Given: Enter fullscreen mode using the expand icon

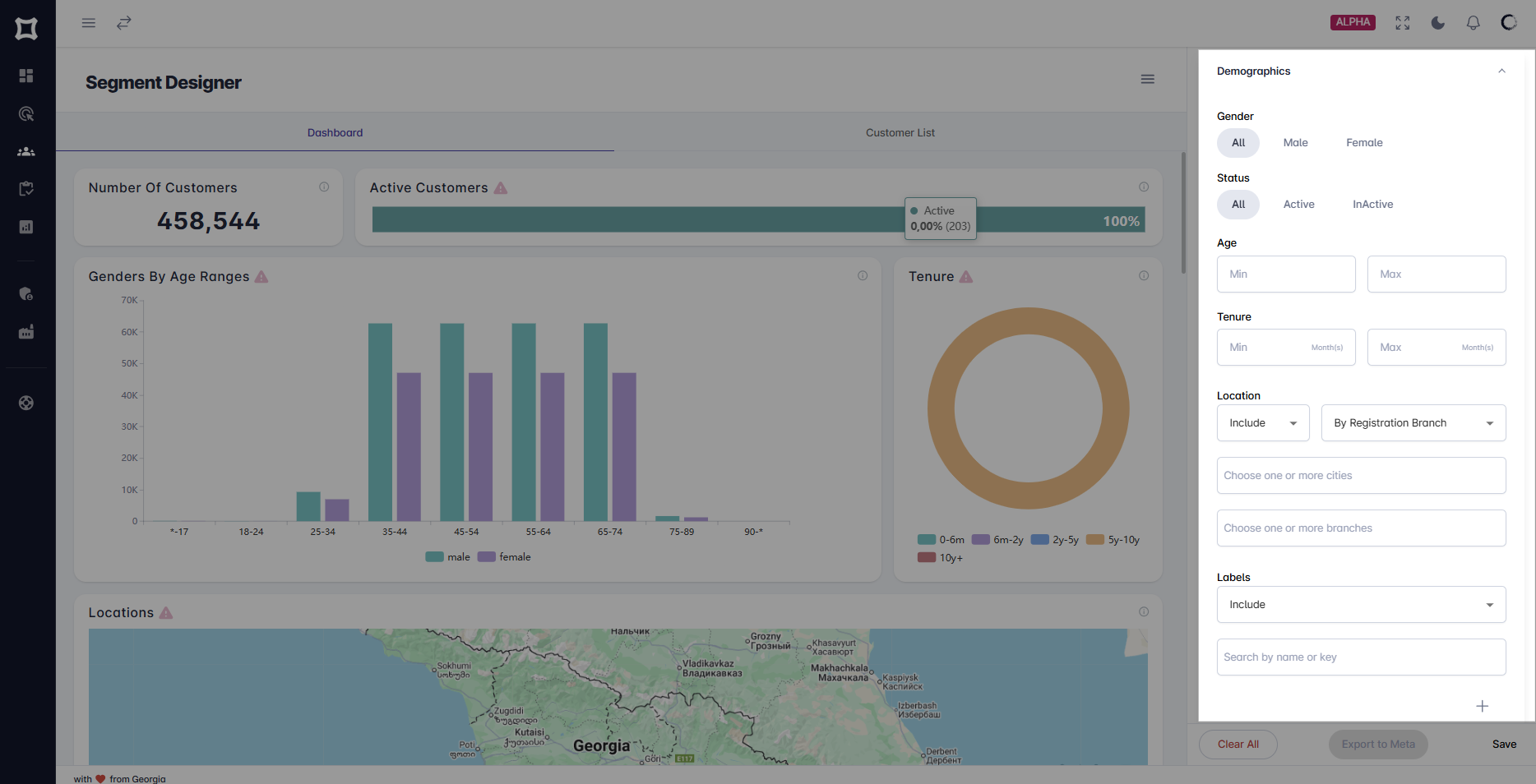Looking at the screenshot, I should (x=1402, y=22).
